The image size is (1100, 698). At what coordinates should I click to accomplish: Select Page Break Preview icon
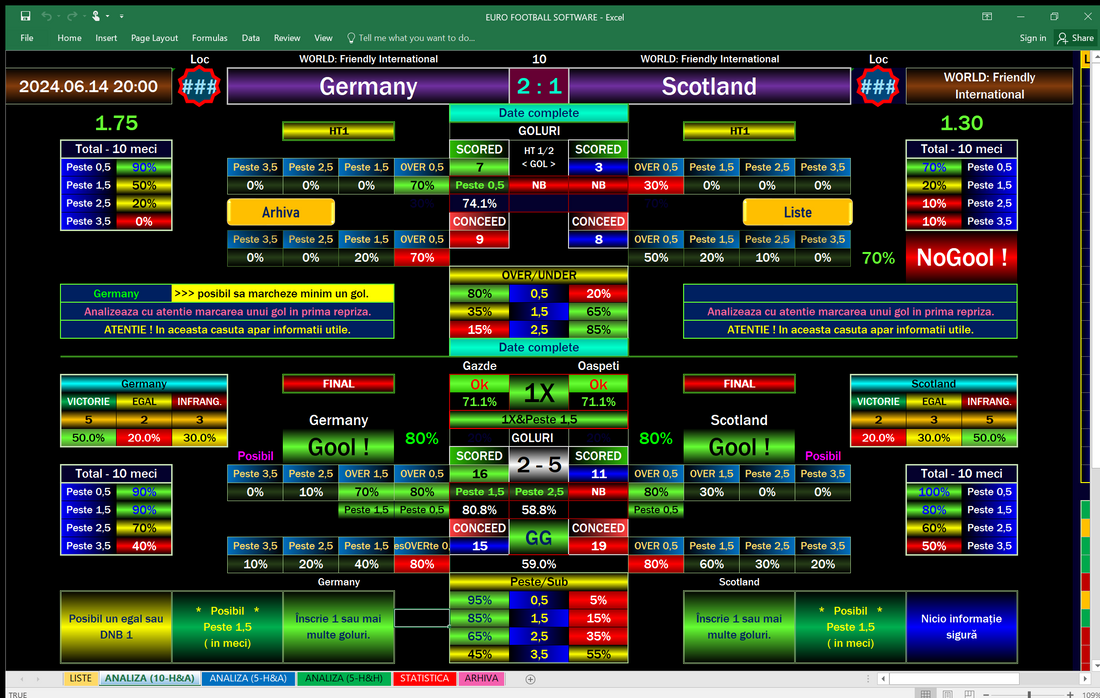coord(970,693)
